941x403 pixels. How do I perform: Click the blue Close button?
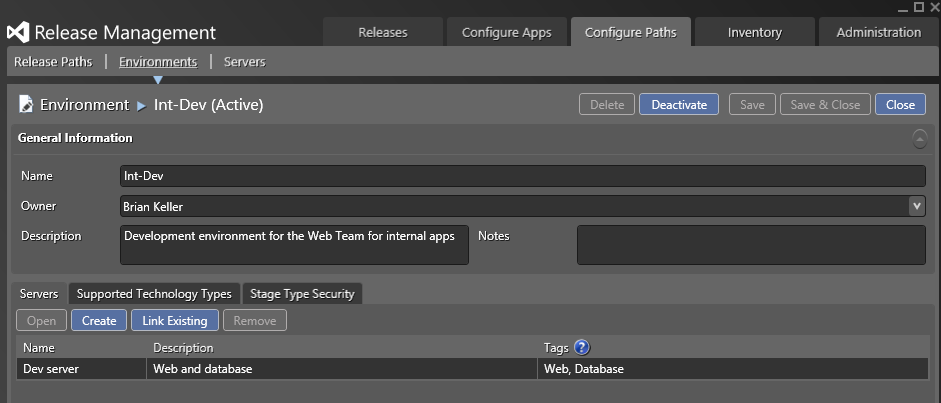[899, 105]
